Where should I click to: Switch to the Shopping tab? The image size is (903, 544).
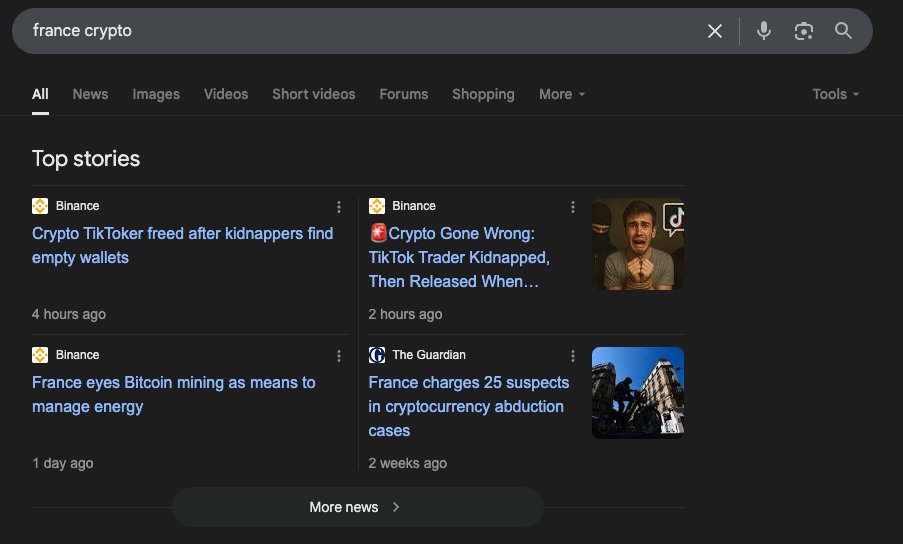pyautogui.click(x=483, y=94)
